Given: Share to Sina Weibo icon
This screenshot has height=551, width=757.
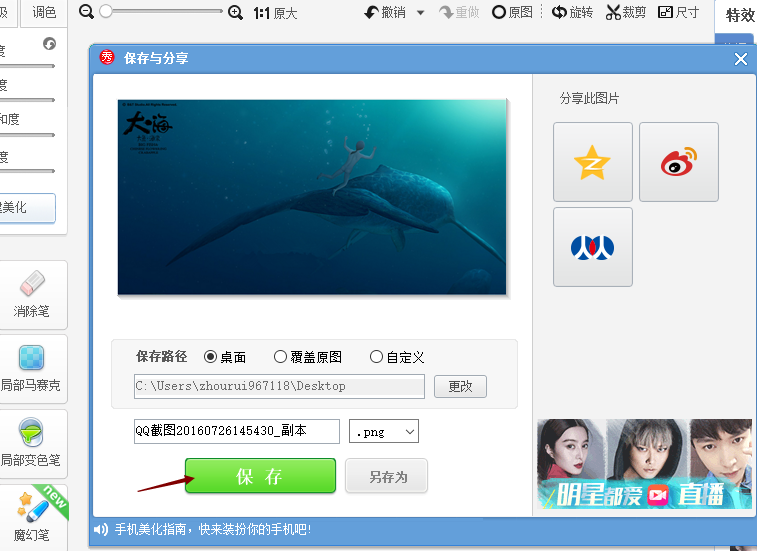Looking at the screenshot, I should tap(679, 162).
